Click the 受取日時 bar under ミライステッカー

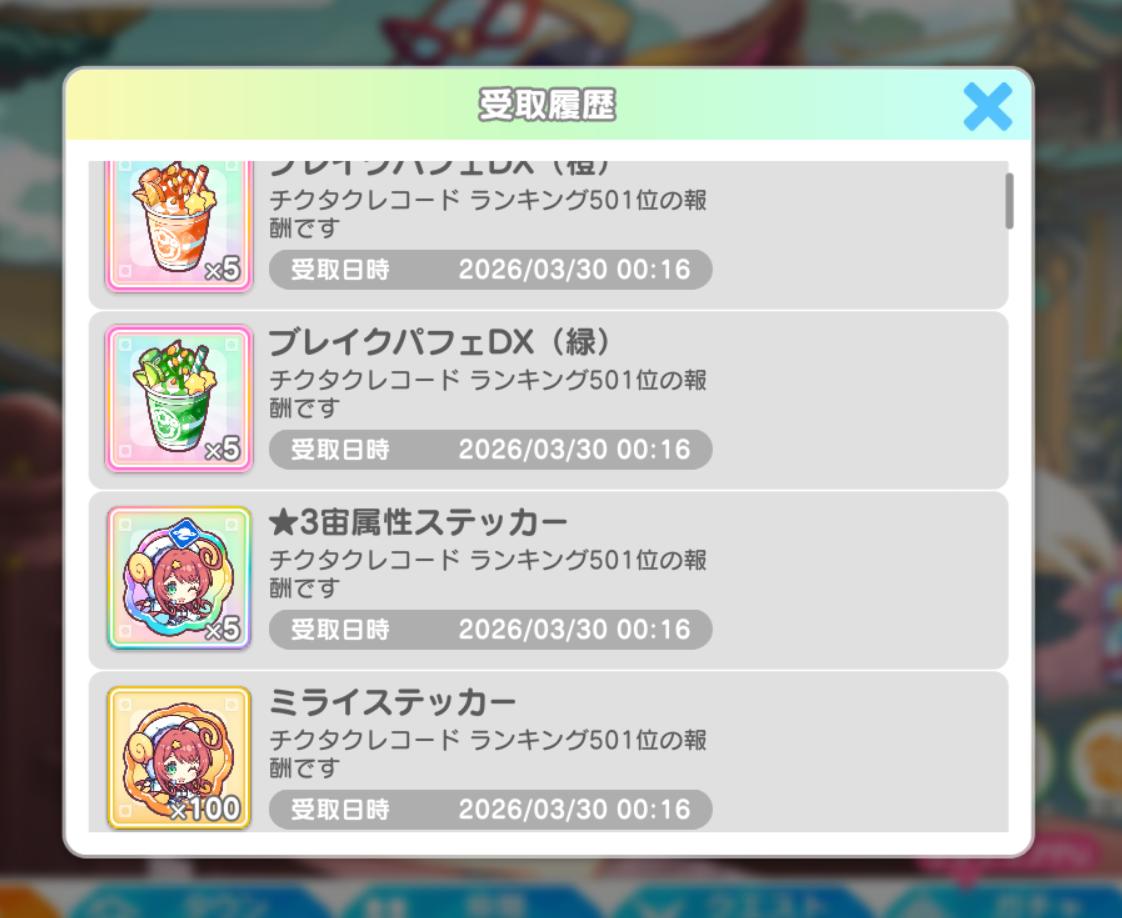pyautogui.click(x=490, y=809)
